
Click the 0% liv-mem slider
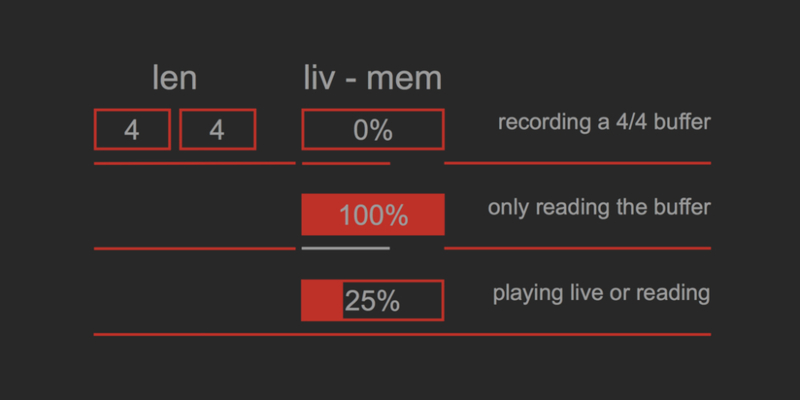pos(372,130)
